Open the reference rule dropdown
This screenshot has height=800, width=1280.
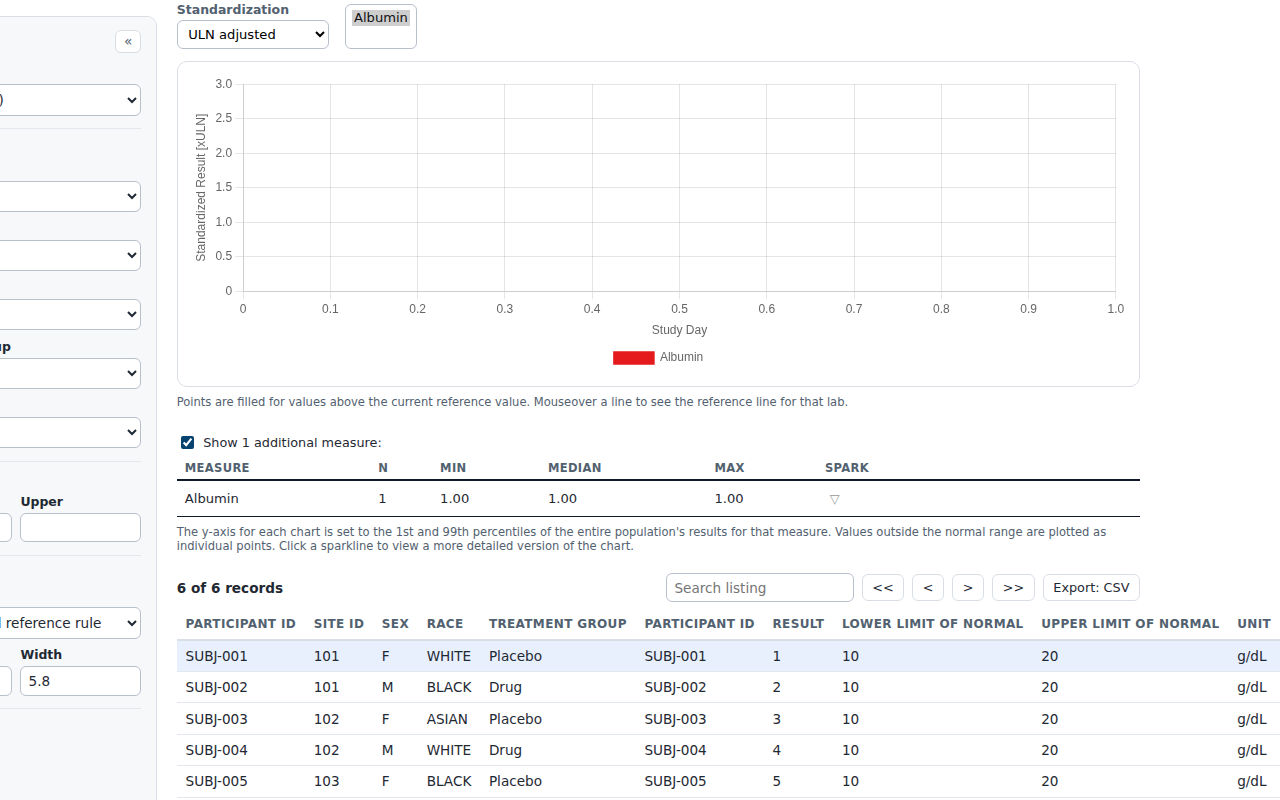pyautogui.click(x=70, y=623)
